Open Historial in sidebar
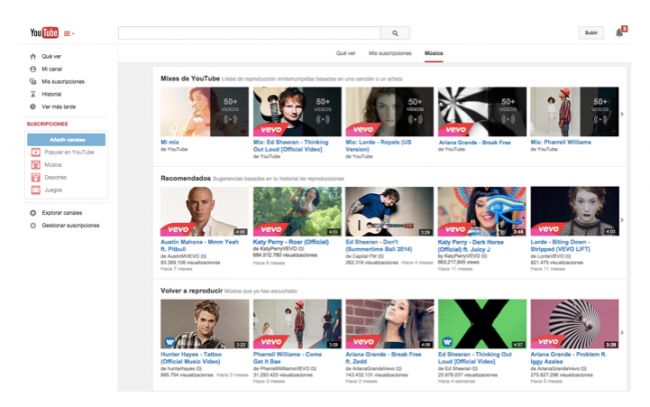Viewport: 650px width, 407px height. coord(51,94)
